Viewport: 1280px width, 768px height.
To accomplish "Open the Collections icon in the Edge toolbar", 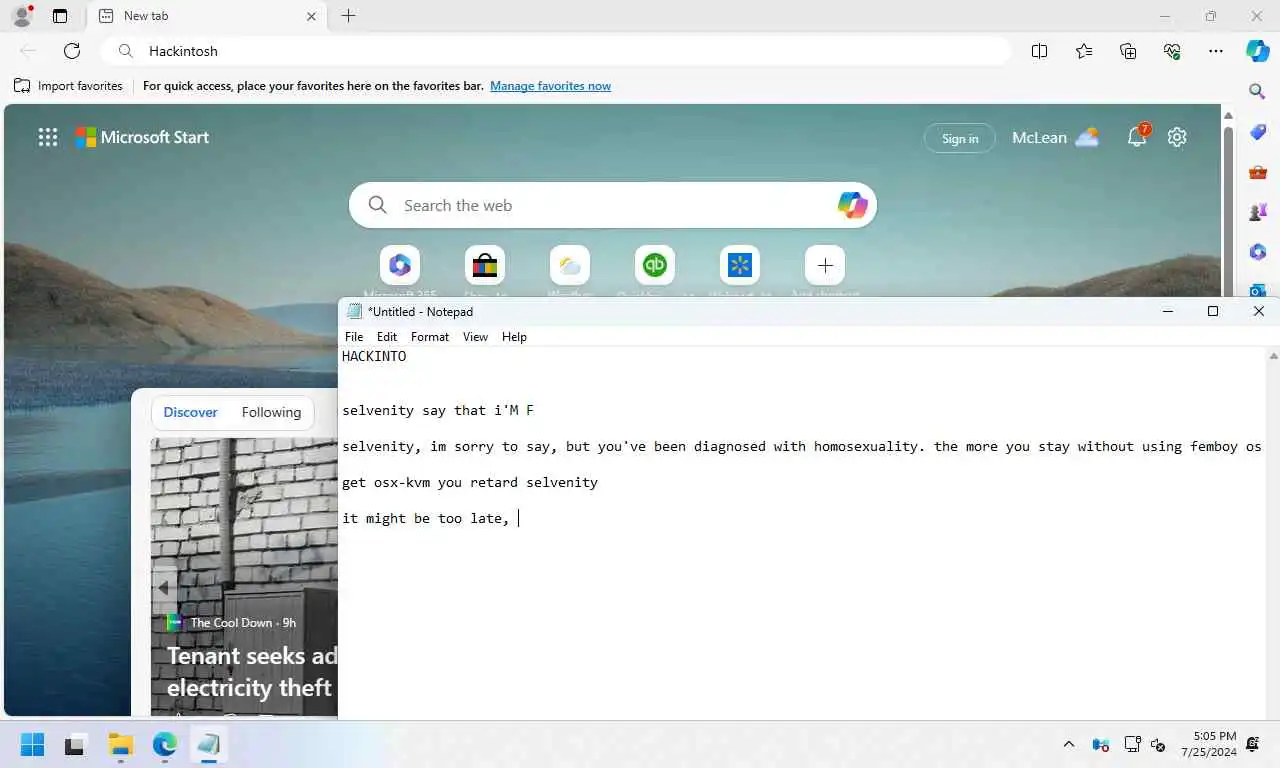I will pos(1128,51).
